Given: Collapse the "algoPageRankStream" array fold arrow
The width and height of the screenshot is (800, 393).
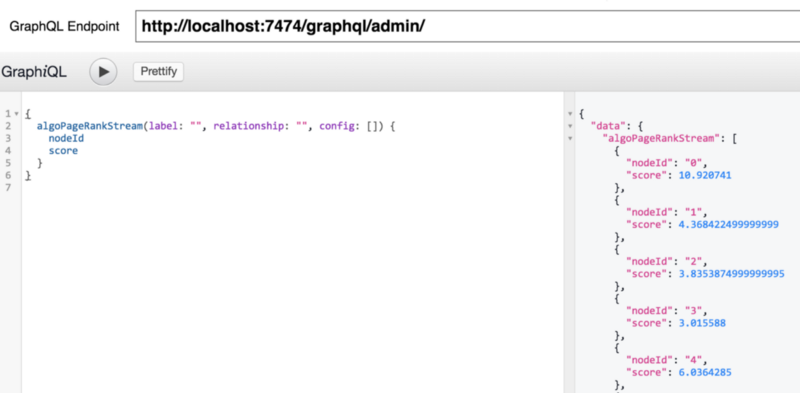Looking at the screenshot, I should pyautogui.click(x=570, y=138).
